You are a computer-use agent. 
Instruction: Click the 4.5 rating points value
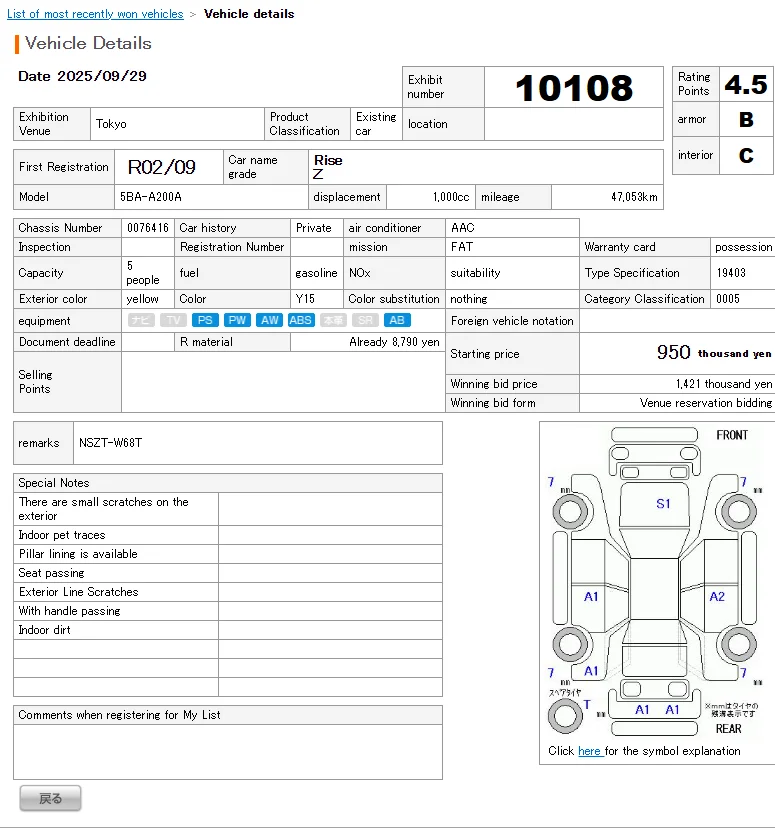(746, 85)
